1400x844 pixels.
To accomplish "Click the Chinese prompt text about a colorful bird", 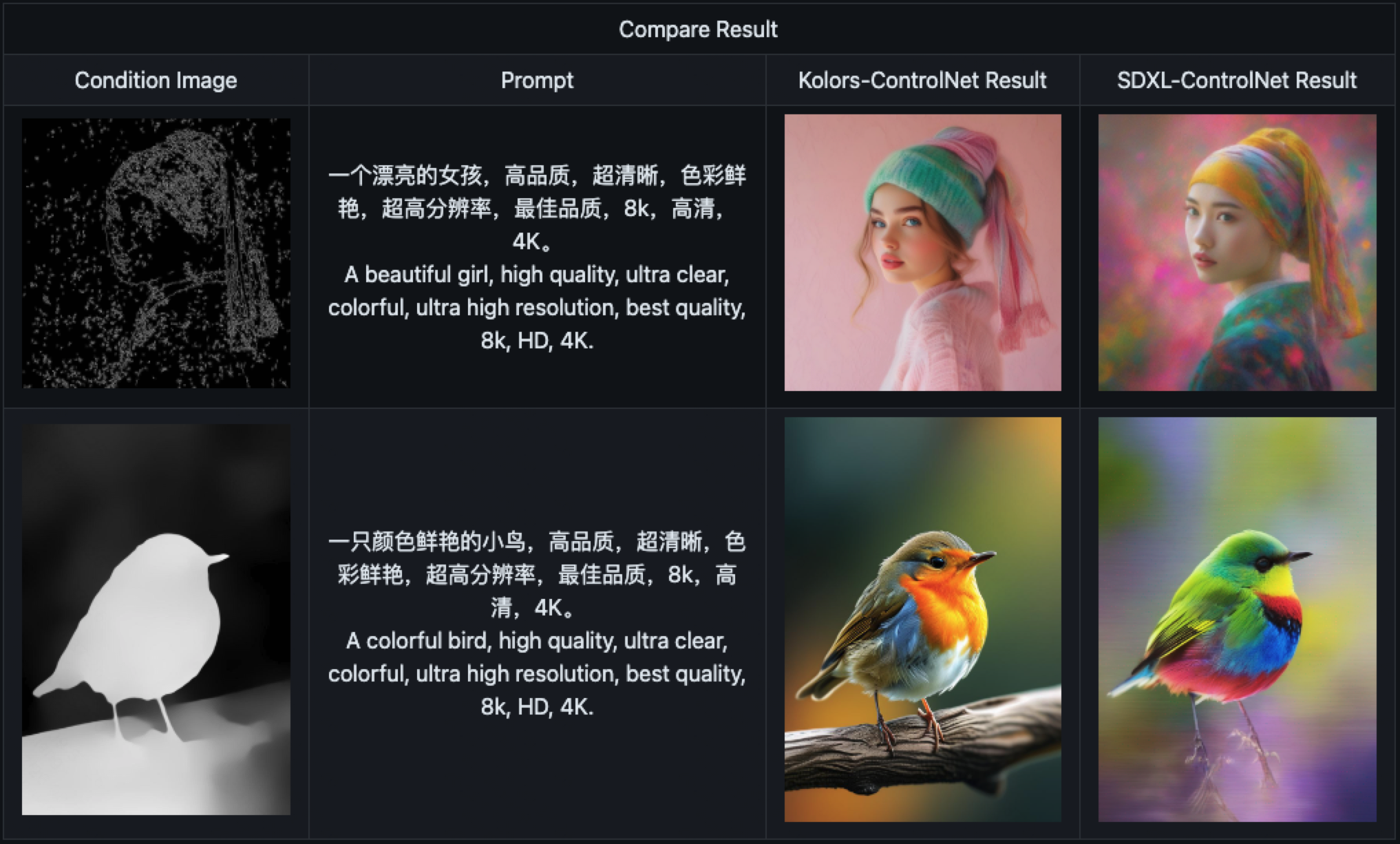I will tap(537, 575).
